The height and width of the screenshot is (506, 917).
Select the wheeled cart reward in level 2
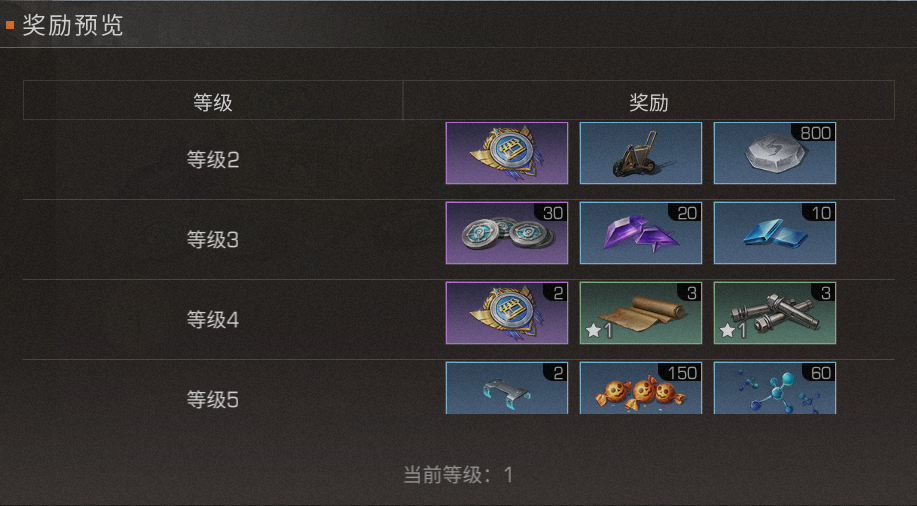[640, 153]
